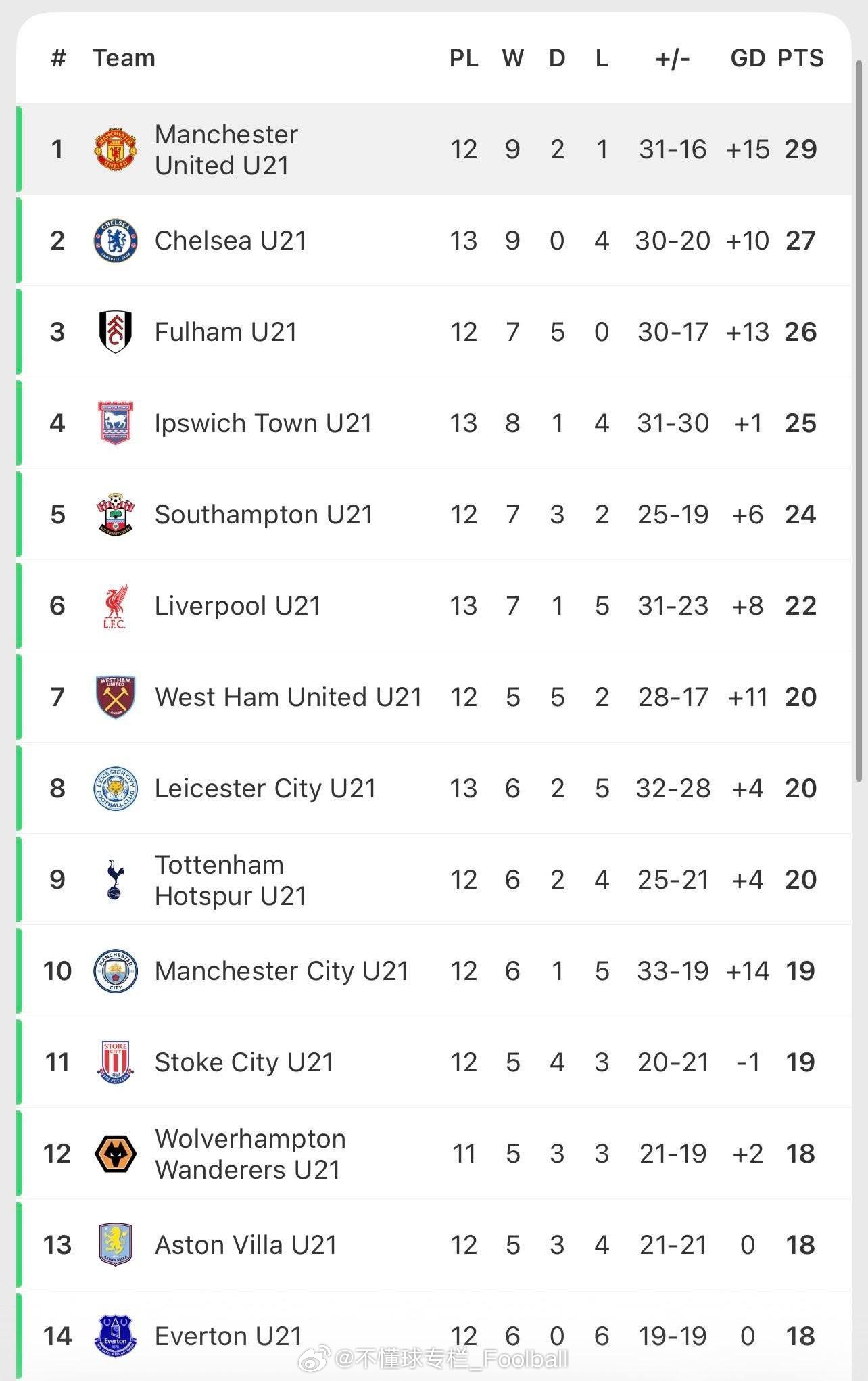Select the West Ham United crest
Screen dimensions: 868x1381
(116, 697)
